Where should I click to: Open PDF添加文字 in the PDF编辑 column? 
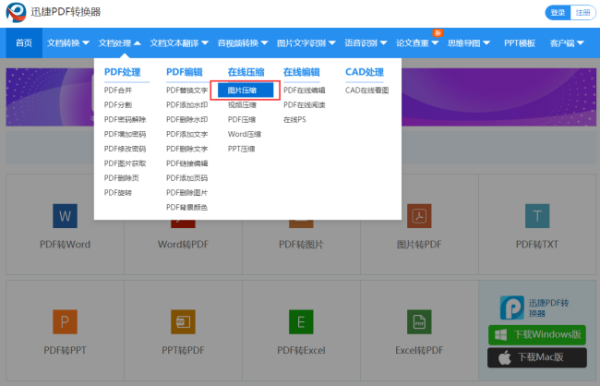click(187, 134)
